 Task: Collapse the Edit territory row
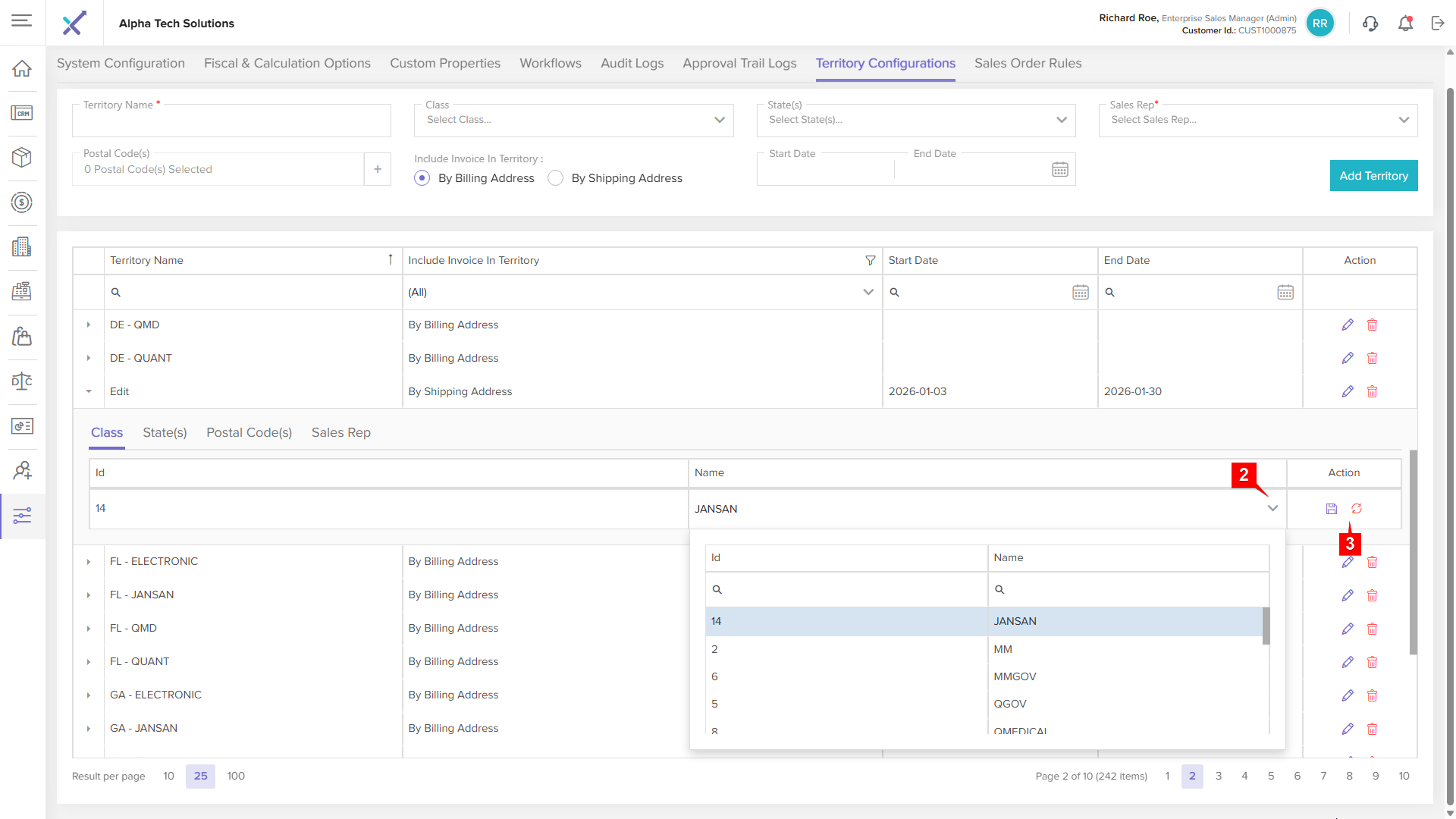tap(89, 392)
